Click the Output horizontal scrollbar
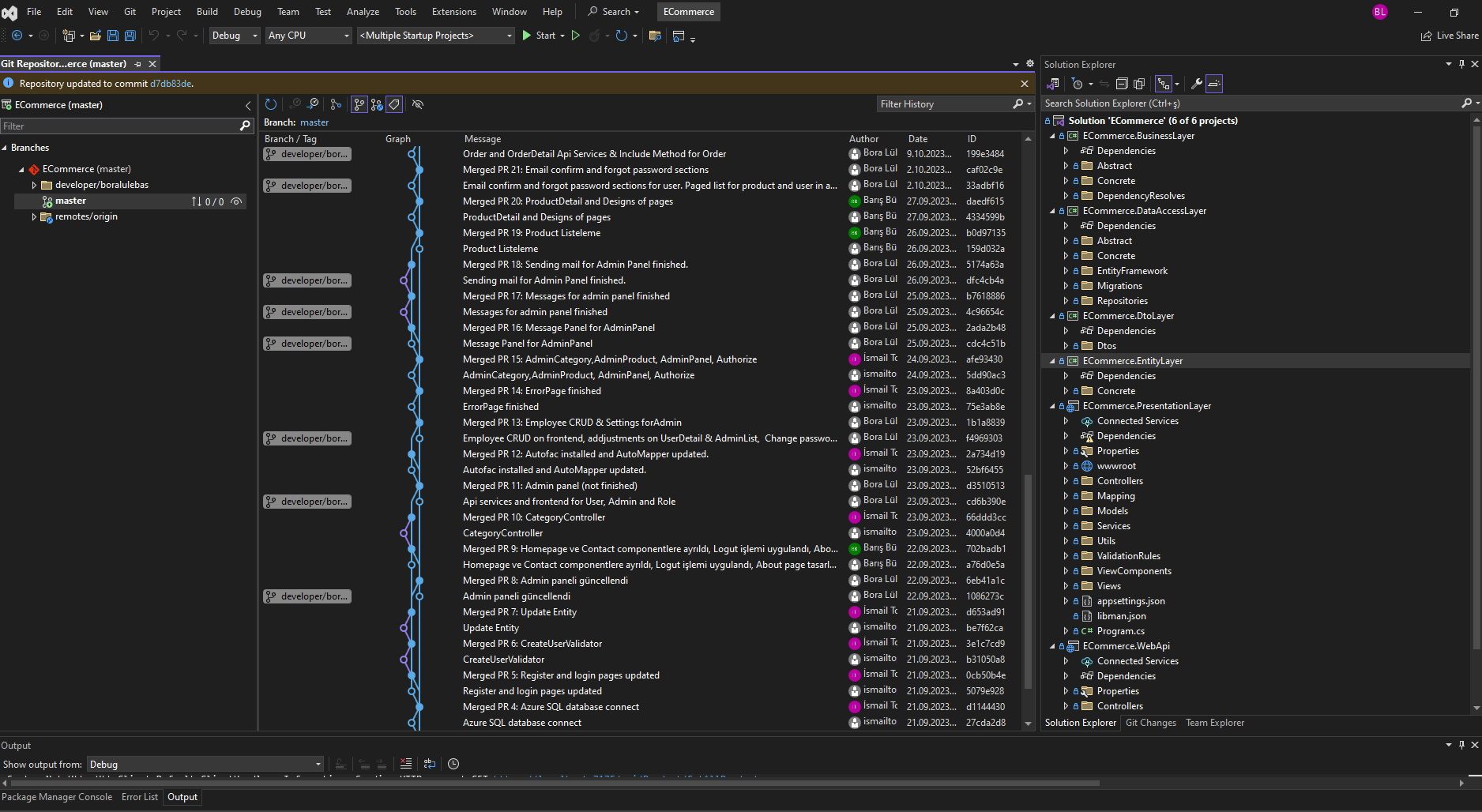Image resolution: width=1482 pixels, height=812 pixels. pos(553,784)
